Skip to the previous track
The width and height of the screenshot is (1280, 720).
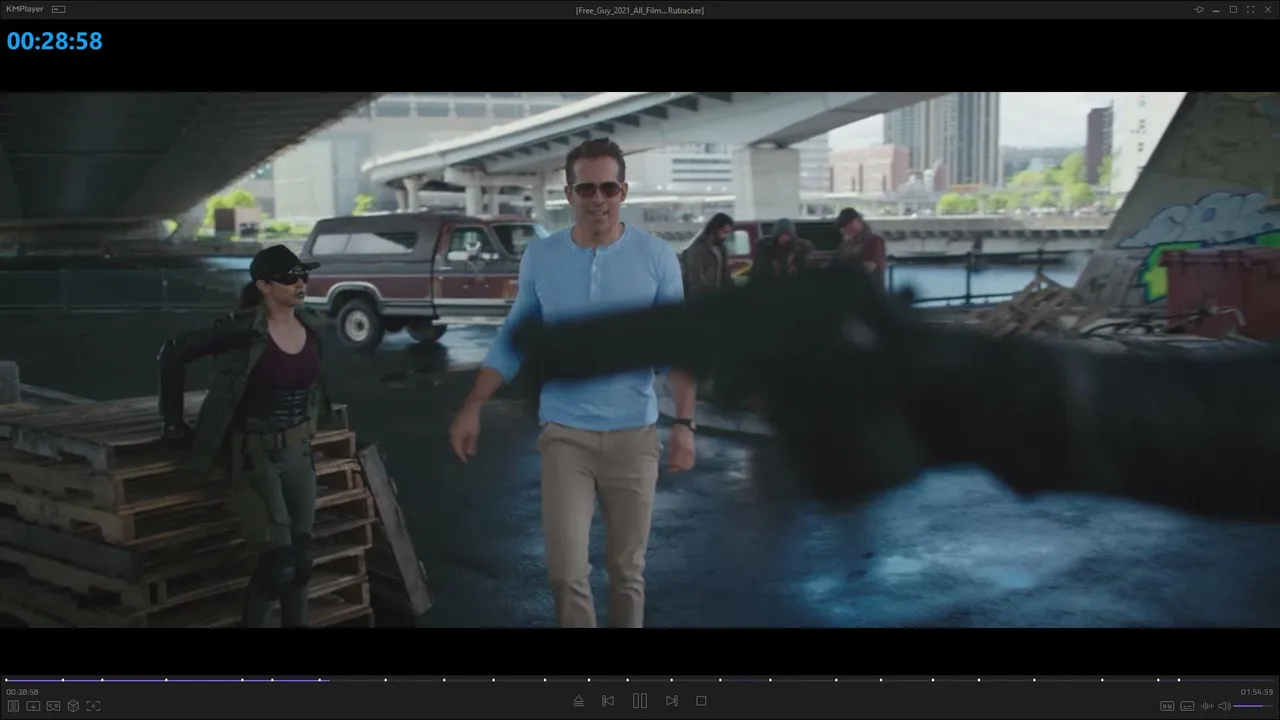tap(608, 701)
